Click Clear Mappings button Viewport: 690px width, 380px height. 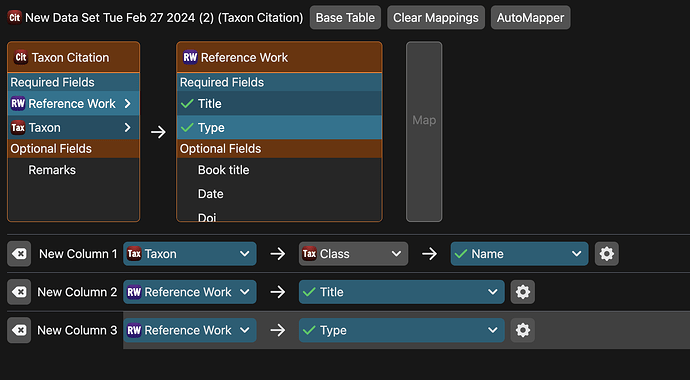click(436, 18)
